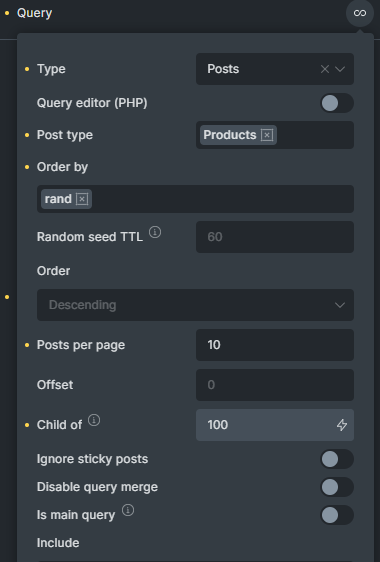
Task: Click the dynamic data lightning icon
Action: [342, 425]
